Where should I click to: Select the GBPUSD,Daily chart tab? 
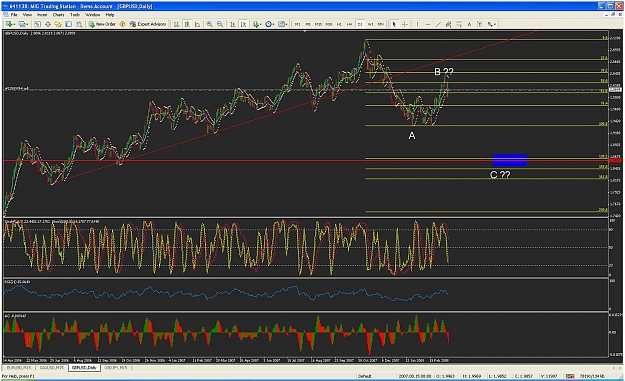[84, 367]
